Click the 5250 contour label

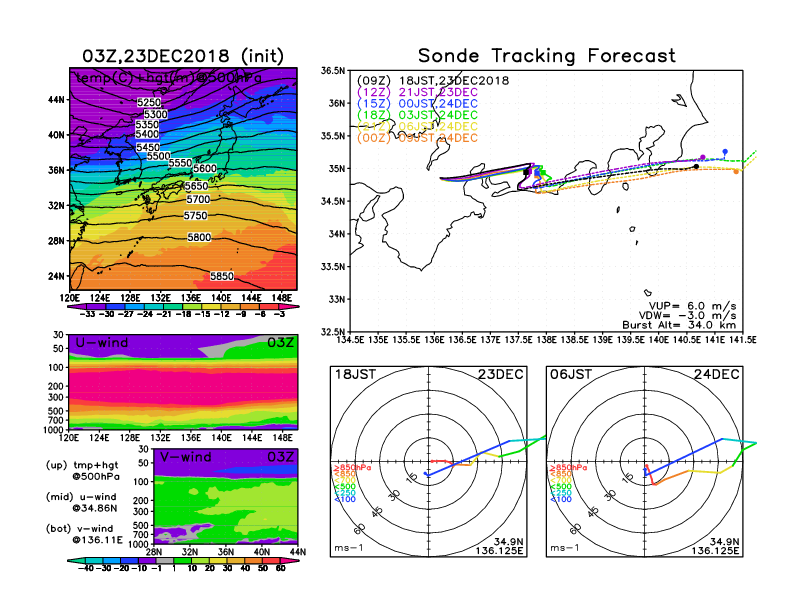(x=148, y=103)
